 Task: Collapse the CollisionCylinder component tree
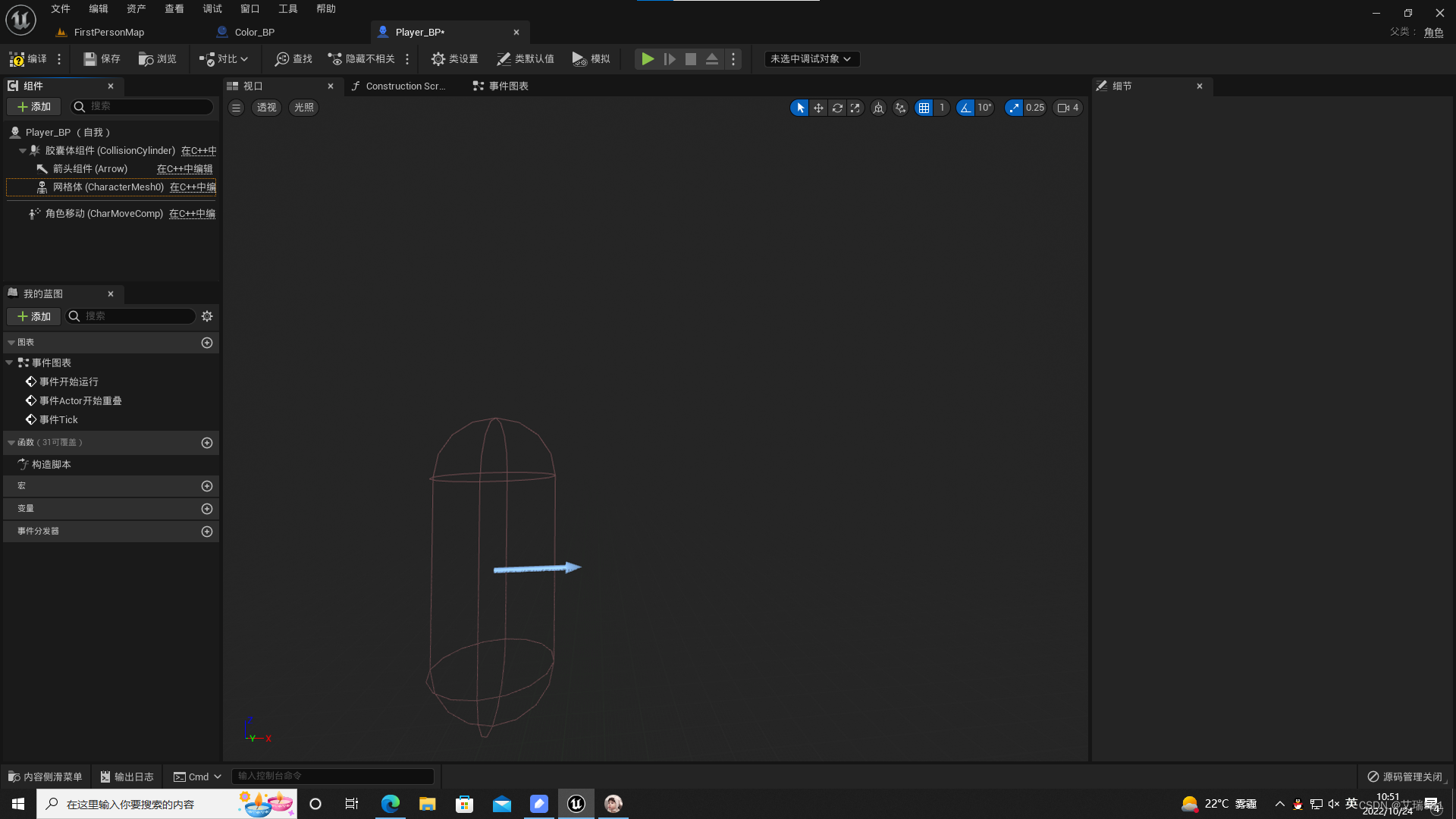coord(23,151)
